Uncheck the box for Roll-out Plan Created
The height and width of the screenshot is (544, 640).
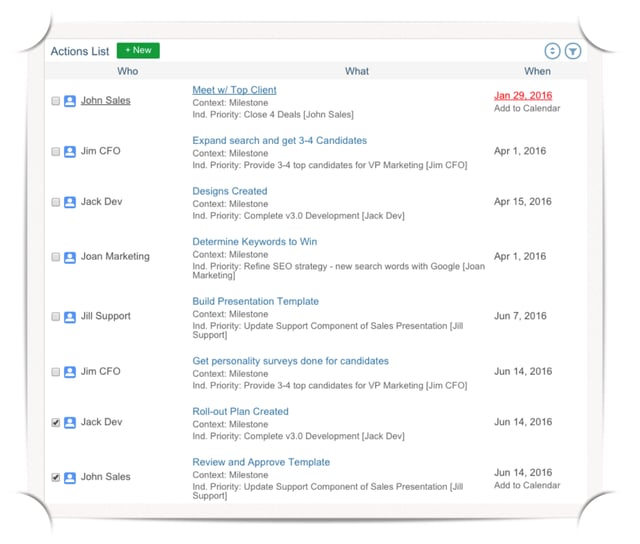pyautogui.click(x=56, y=422)
